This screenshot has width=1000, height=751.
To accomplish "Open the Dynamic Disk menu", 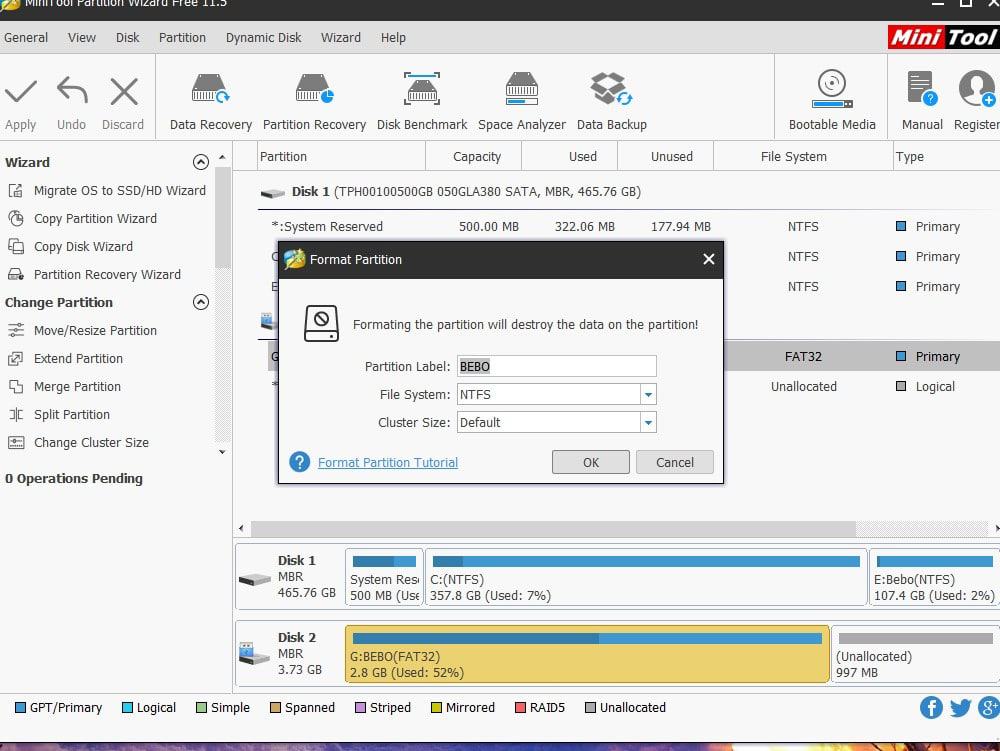I will point(263,38).
